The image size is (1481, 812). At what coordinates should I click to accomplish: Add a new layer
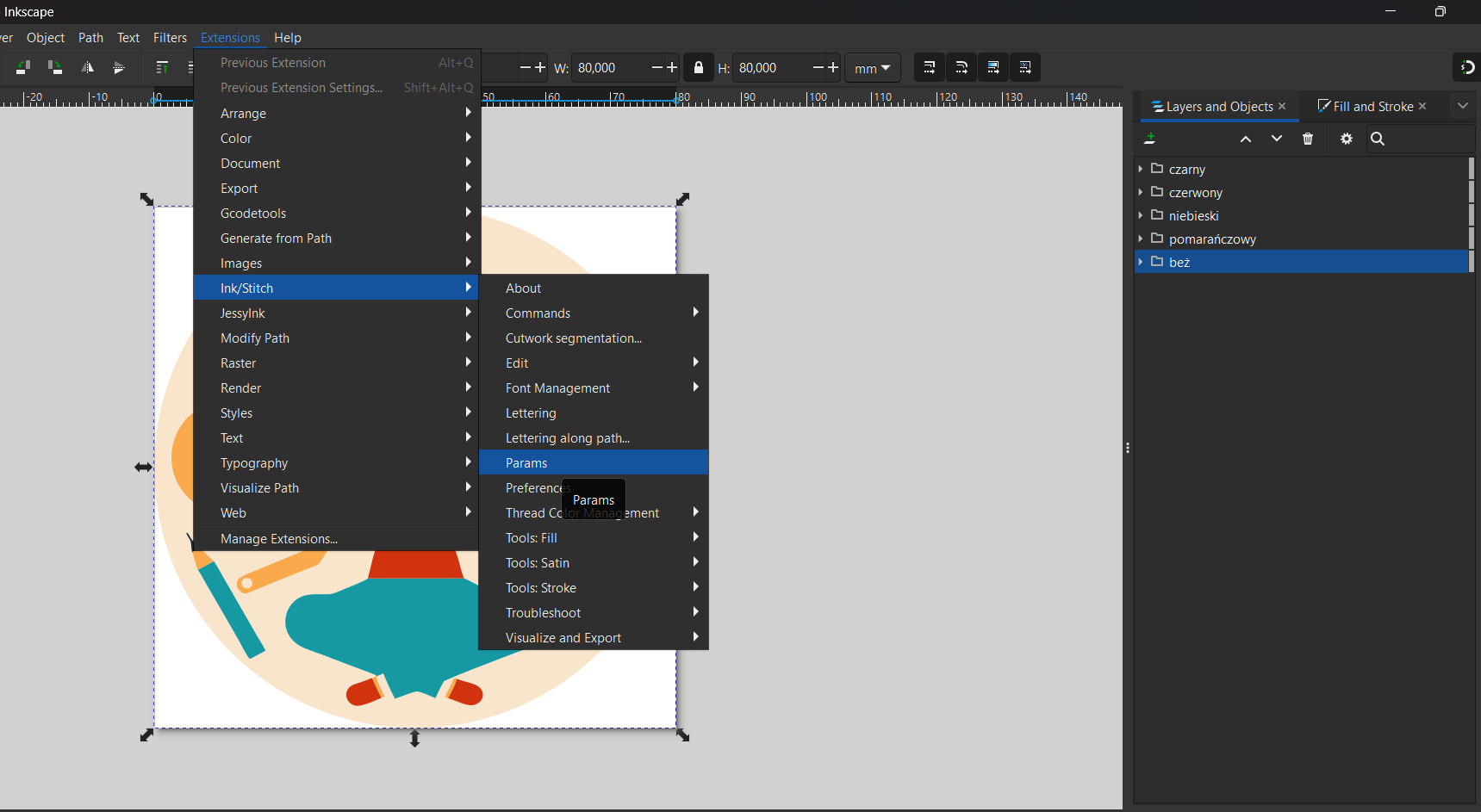coord(1149,139)
